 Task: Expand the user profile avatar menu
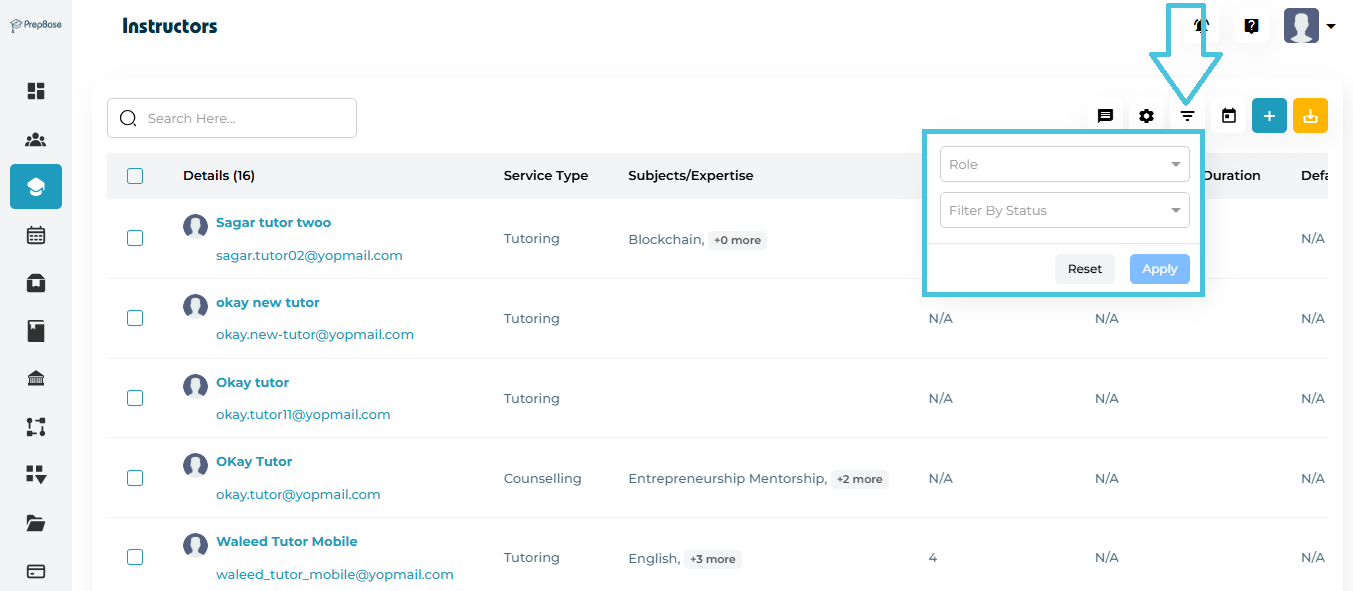click(1309, 26)
